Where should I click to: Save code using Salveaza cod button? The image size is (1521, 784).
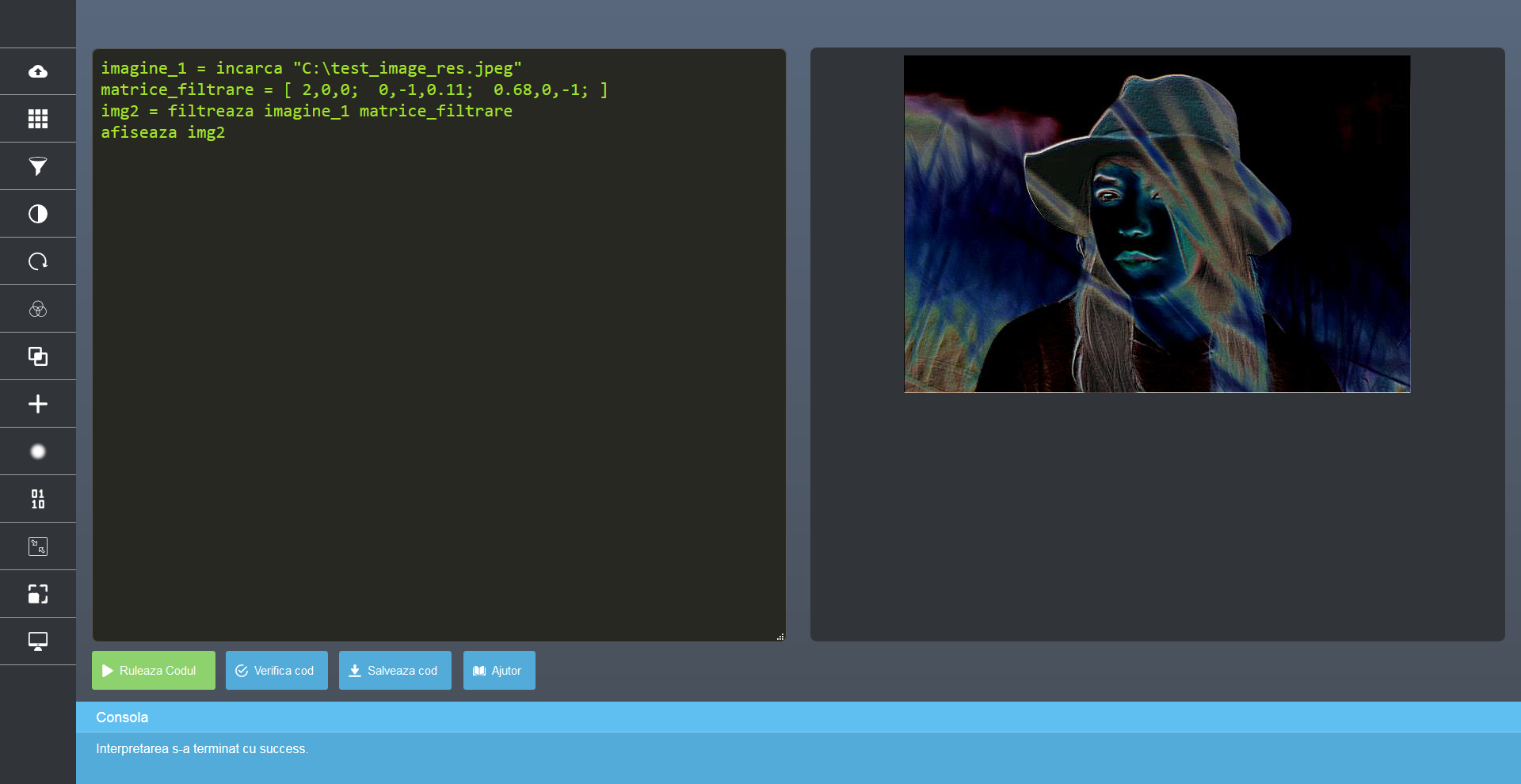(x=395, y=671)
